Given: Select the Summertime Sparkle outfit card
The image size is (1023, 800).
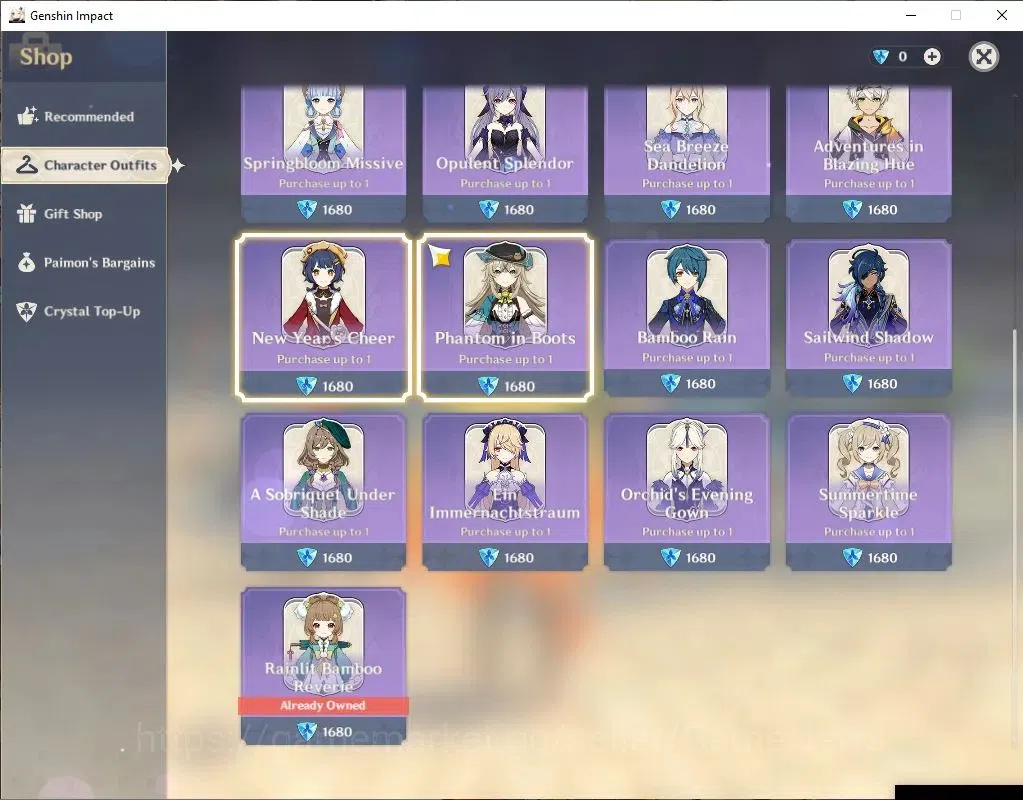Looking at the screenshot, I should [868, 492].
